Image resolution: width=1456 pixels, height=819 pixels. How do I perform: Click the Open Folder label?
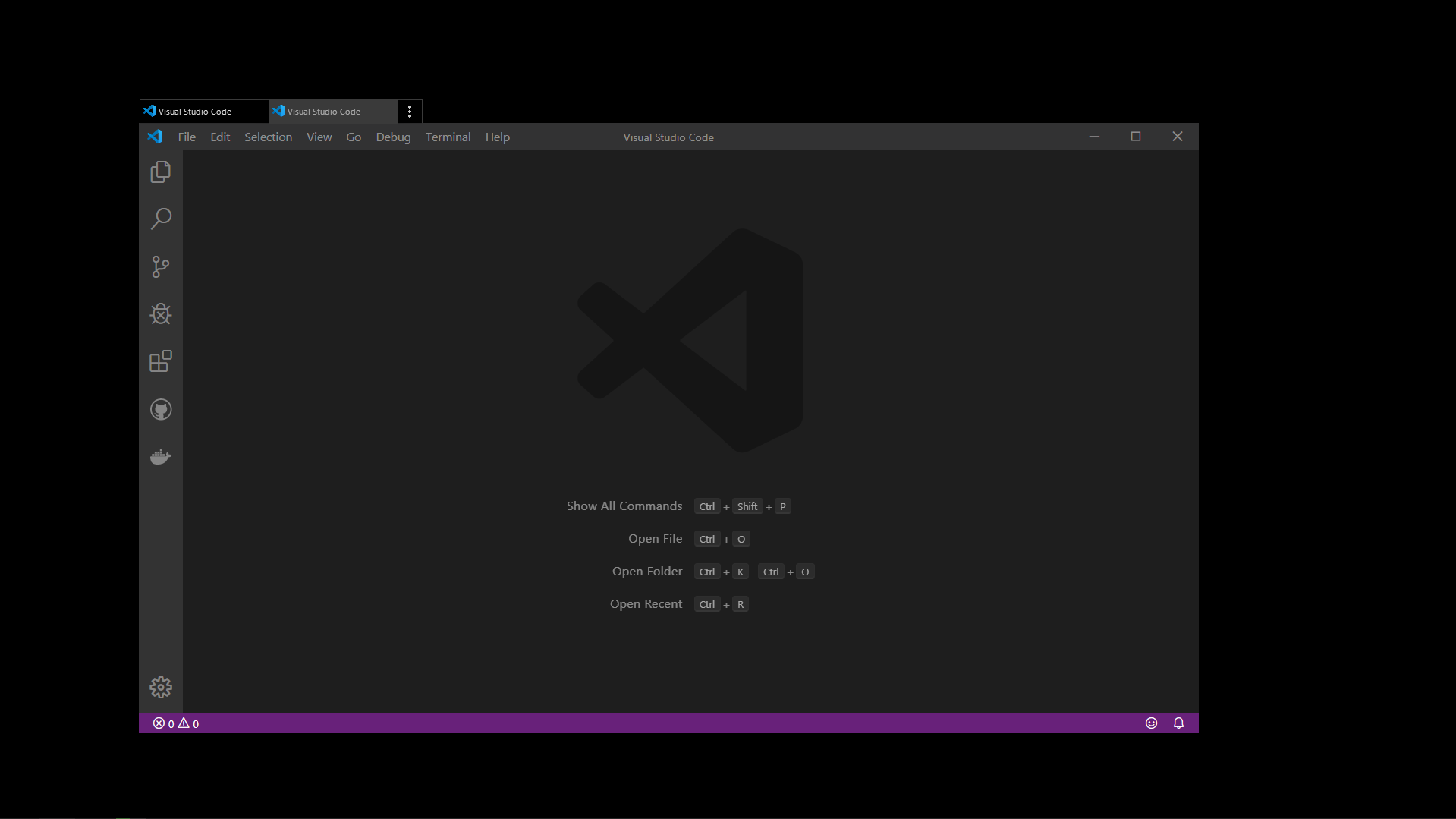(x=647, y=572)
